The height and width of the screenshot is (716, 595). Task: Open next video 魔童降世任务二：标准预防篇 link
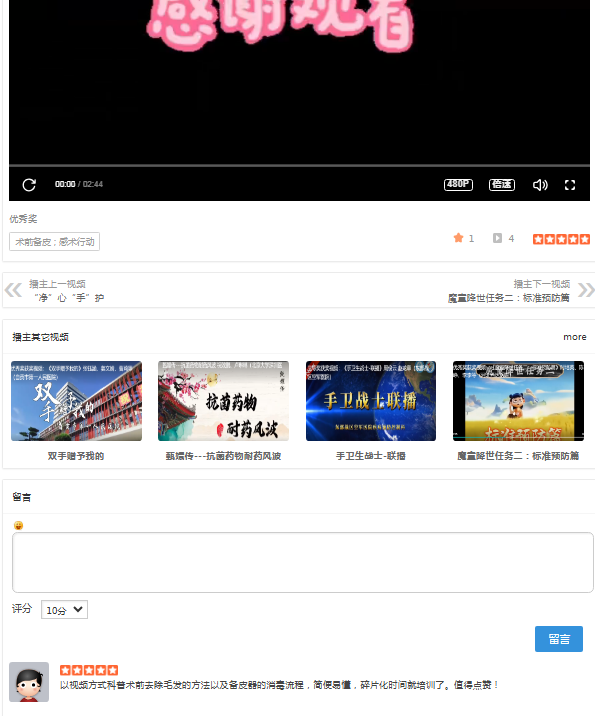[509, 298]
